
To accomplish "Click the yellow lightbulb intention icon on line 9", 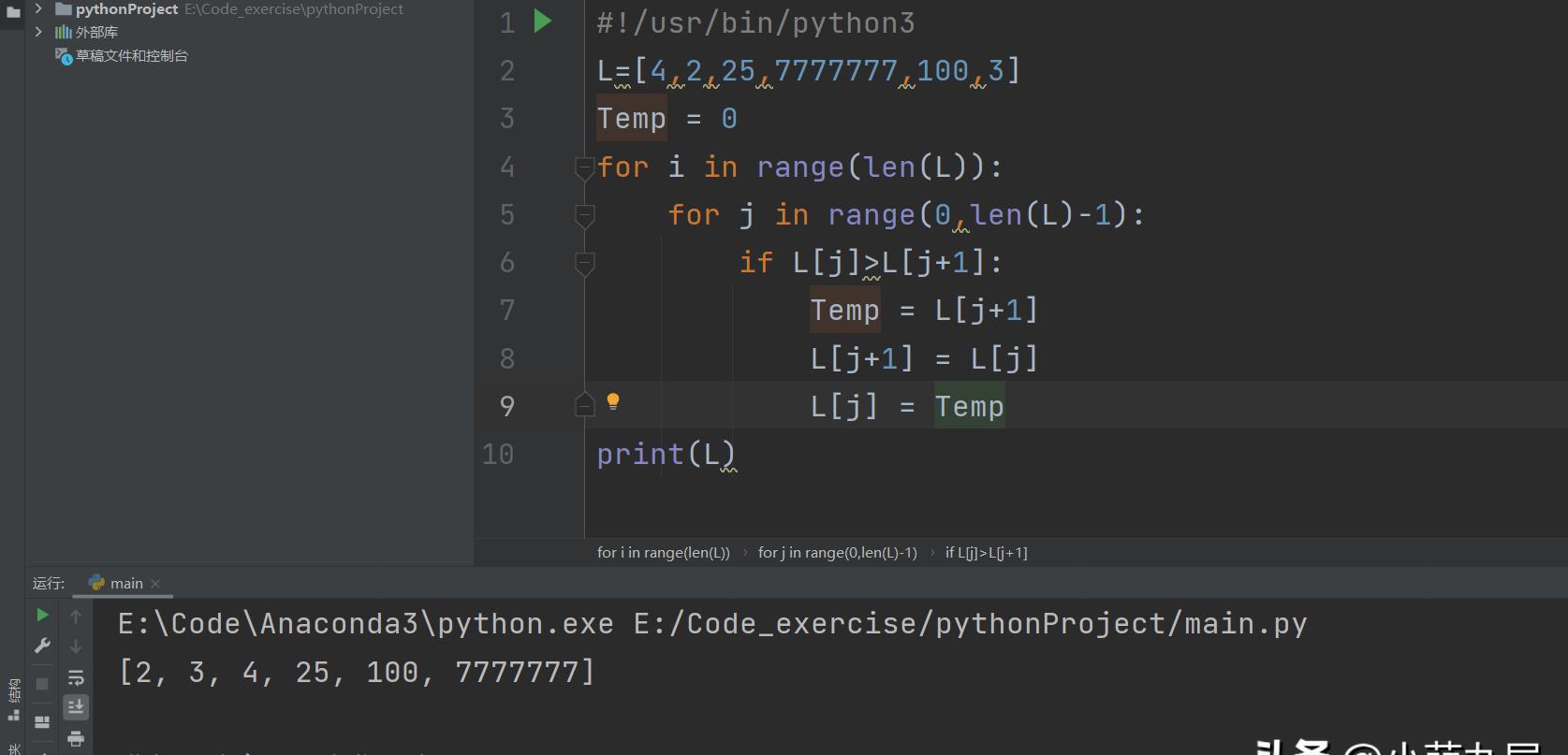I will click(613, 402).
